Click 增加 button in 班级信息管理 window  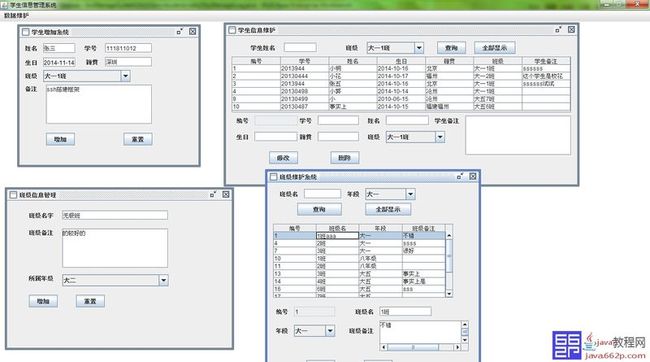pyautogui.click(x=43, y=301)
